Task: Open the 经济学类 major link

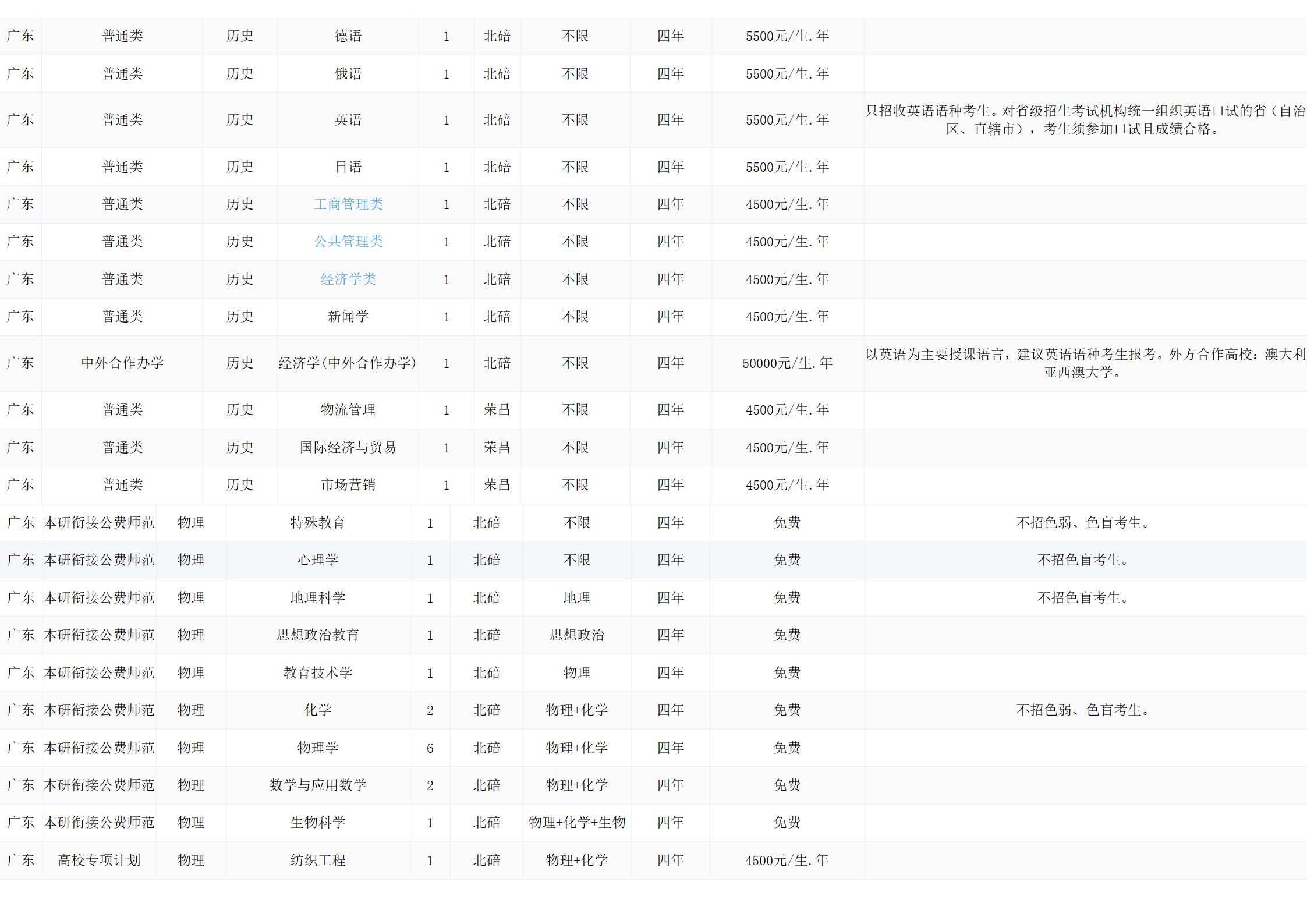Action: point(348,279)
